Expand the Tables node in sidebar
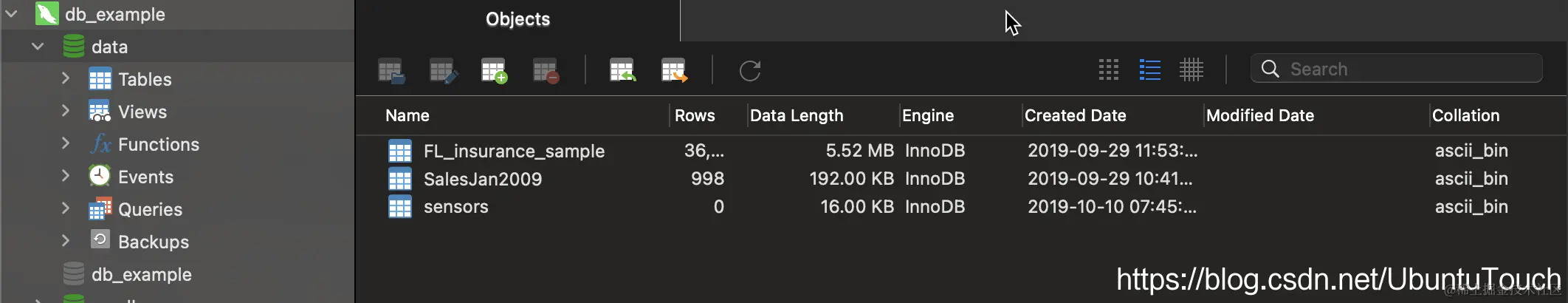The width and height of the screenshot is (1568, 303). (66, 78)
